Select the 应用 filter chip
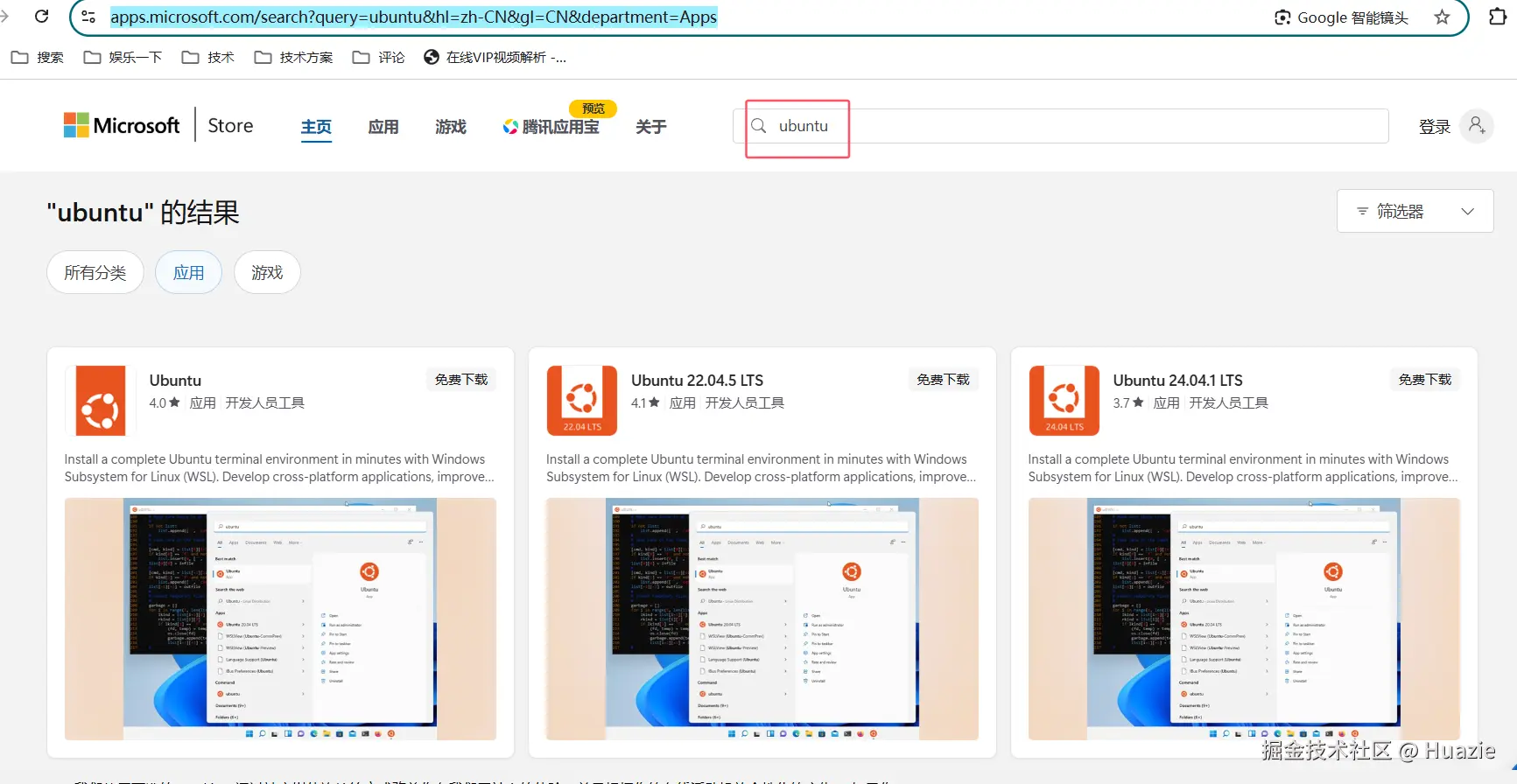Screen dimensions: 1517x784 click(188, 272)
